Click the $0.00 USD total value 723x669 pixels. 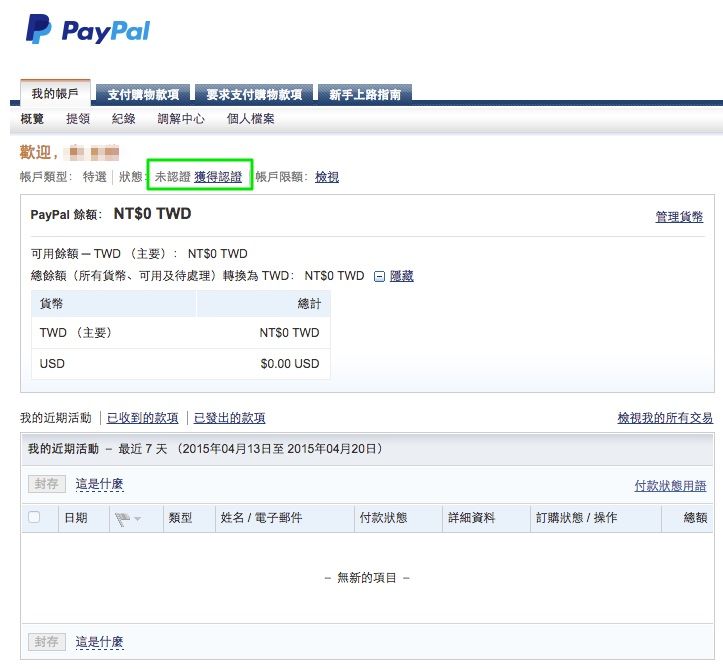290,364
